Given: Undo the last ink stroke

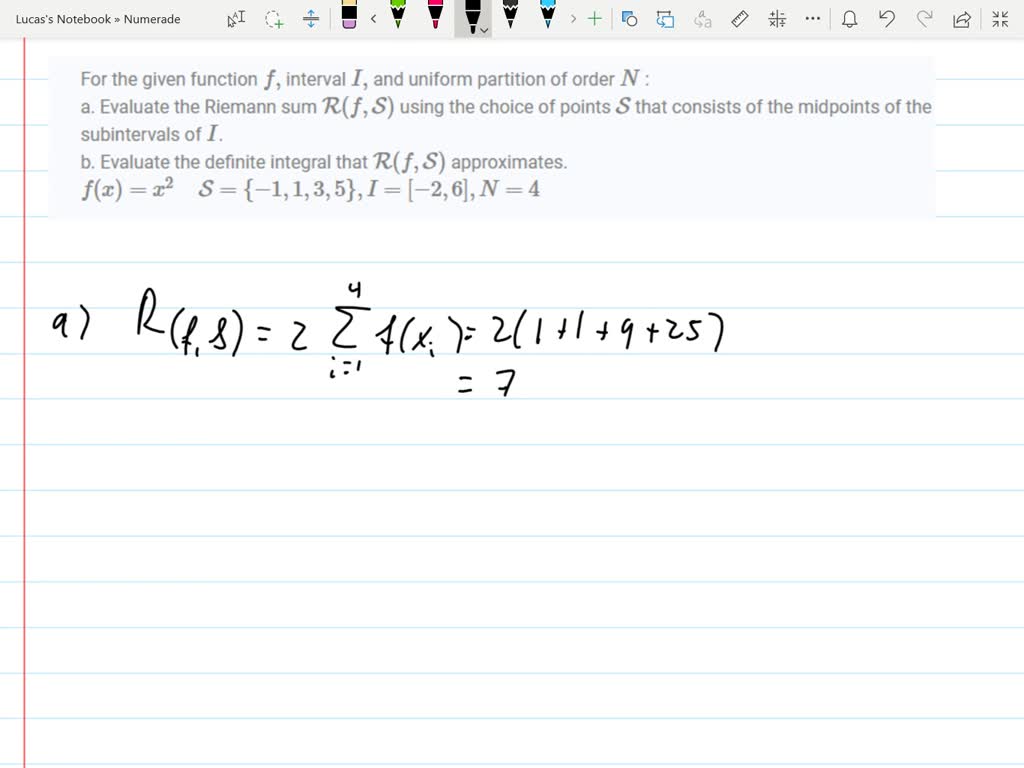Looking at the screenshot, I should 887,18.
